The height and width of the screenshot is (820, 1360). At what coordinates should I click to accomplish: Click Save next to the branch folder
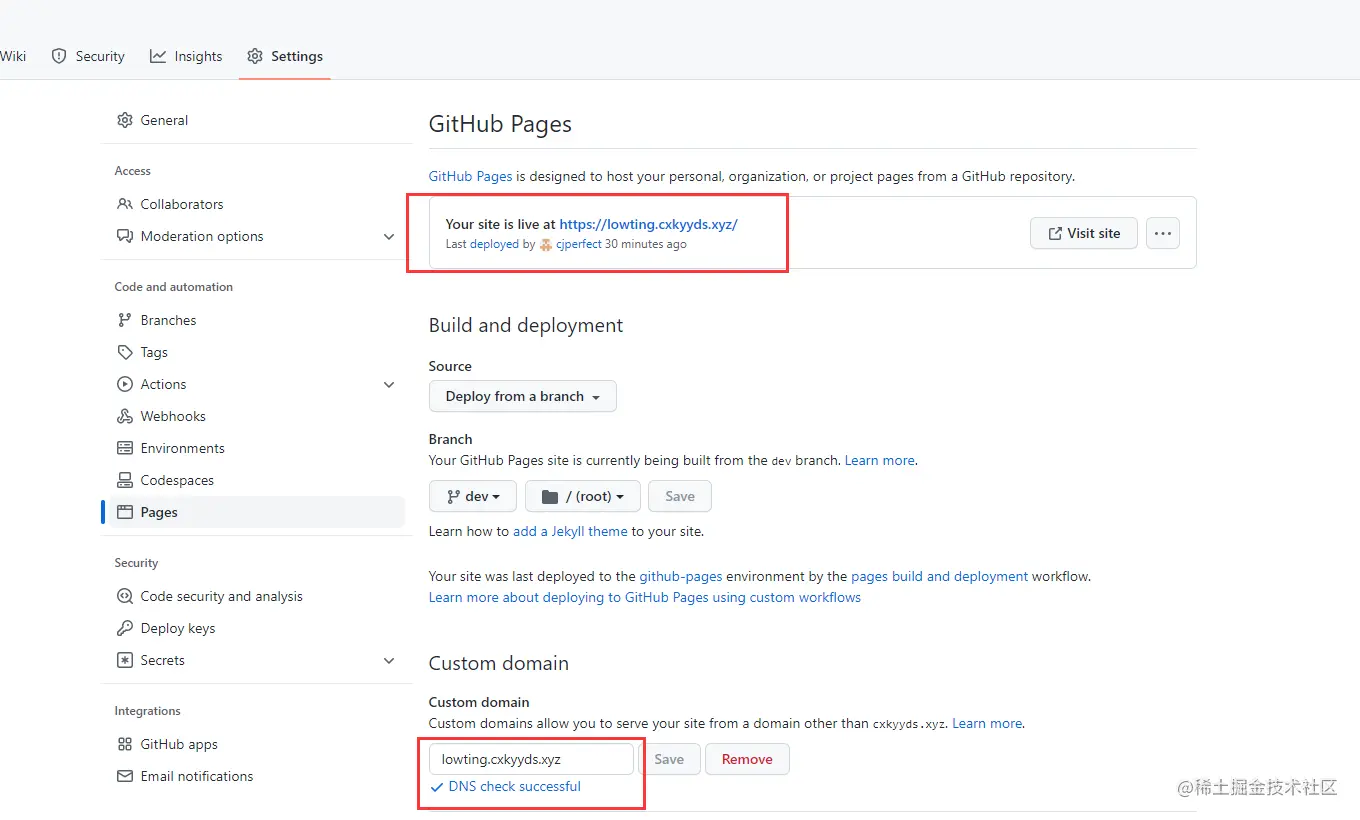pyautogui.click(x=680, y=496)
